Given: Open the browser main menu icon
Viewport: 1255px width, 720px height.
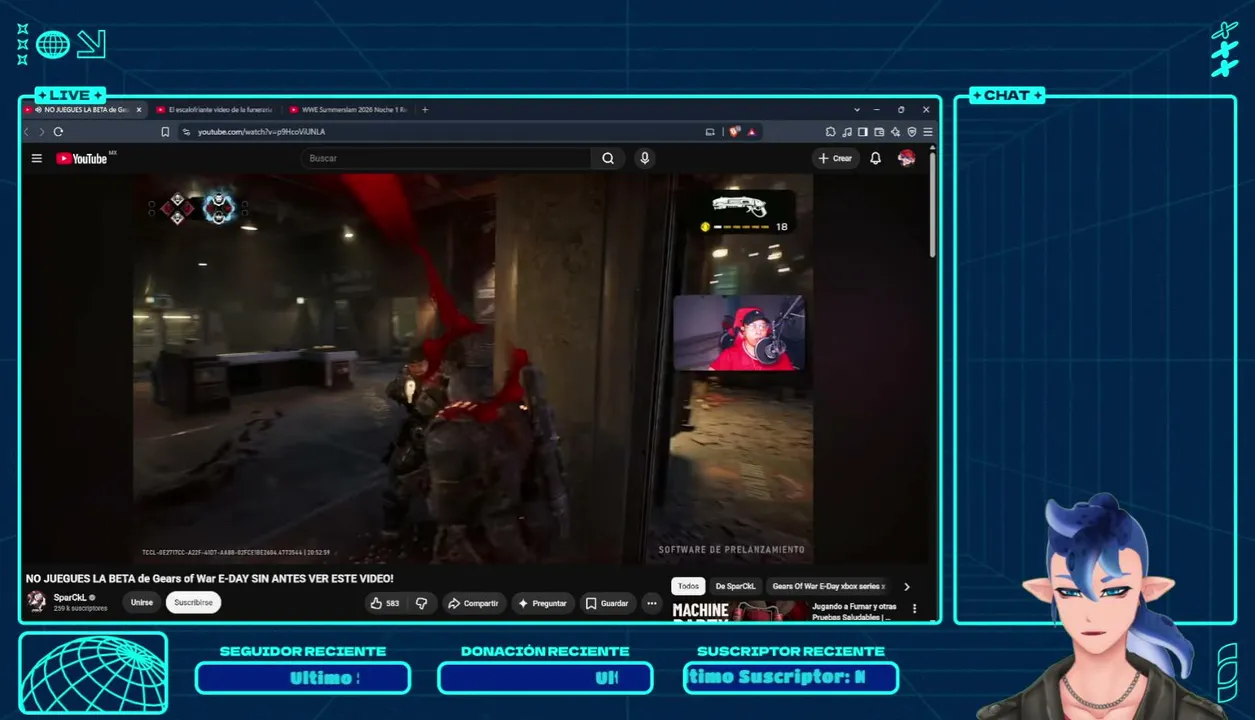Looking at the screenshot, I should (928, 132).
